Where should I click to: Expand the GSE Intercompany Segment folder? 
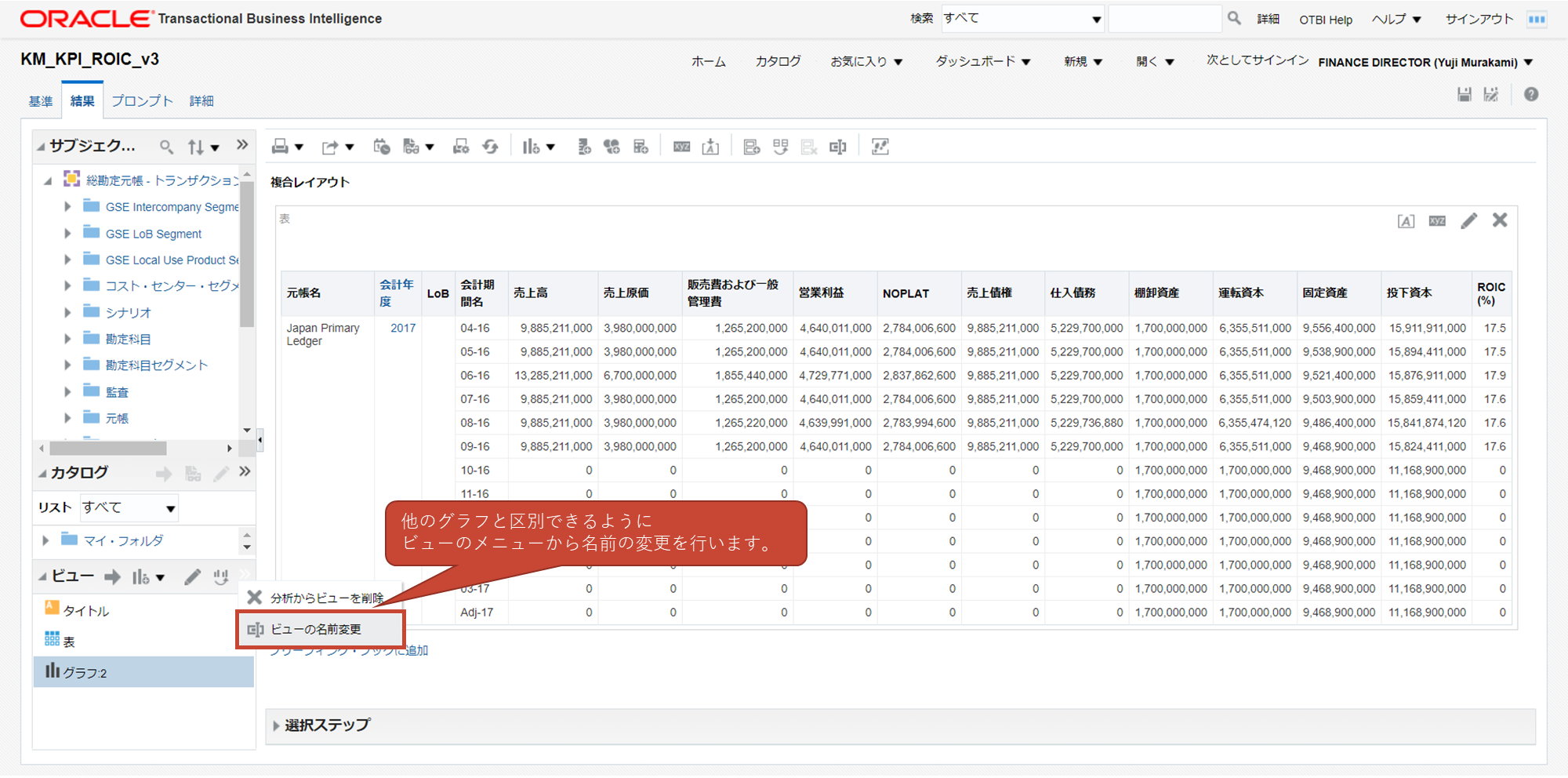67,207
